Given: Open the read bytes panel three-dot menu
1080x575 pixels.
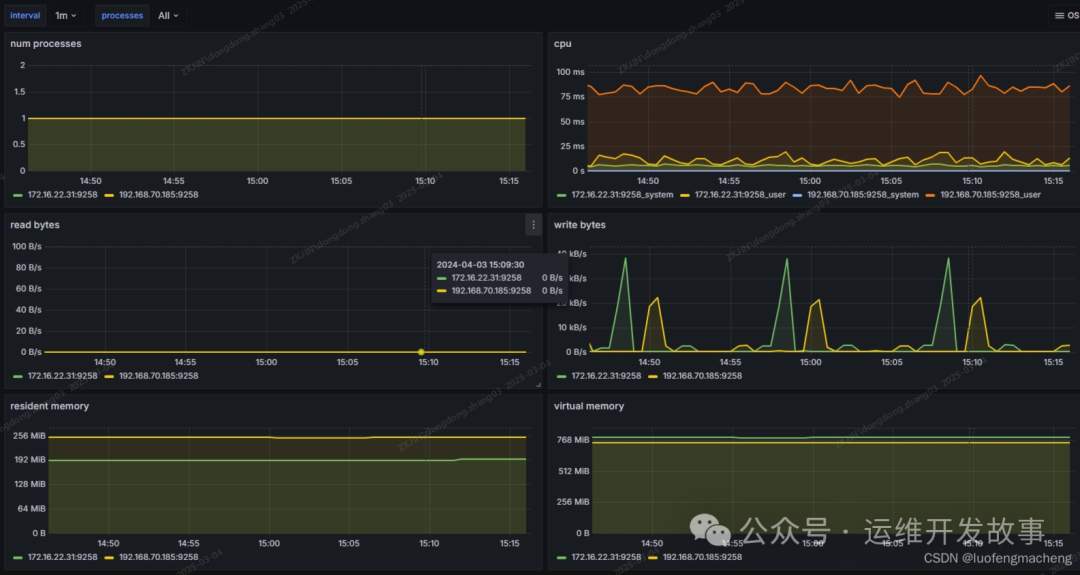Looking at the screenshot, I should (533, 224).
